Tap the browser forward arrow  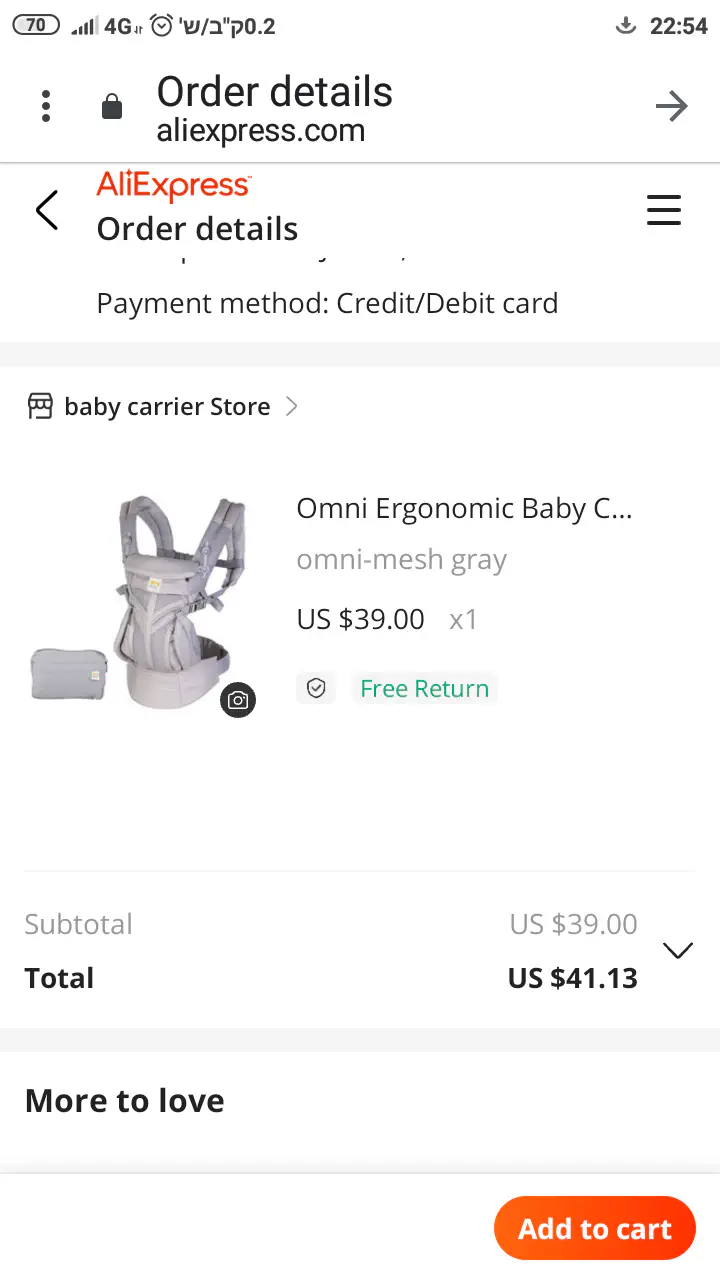671,106
